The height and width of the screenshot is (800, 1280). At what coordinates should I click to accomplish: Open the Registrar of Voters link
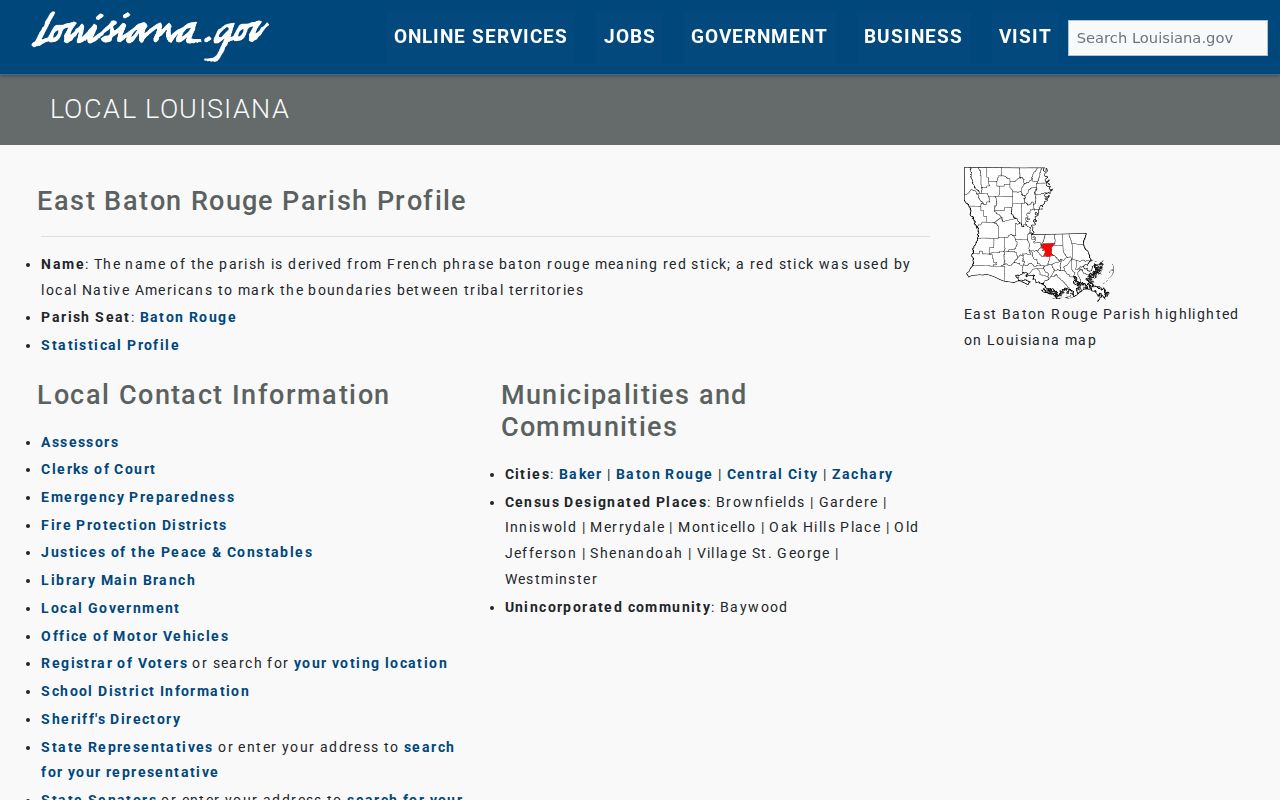tap(114, 663)
